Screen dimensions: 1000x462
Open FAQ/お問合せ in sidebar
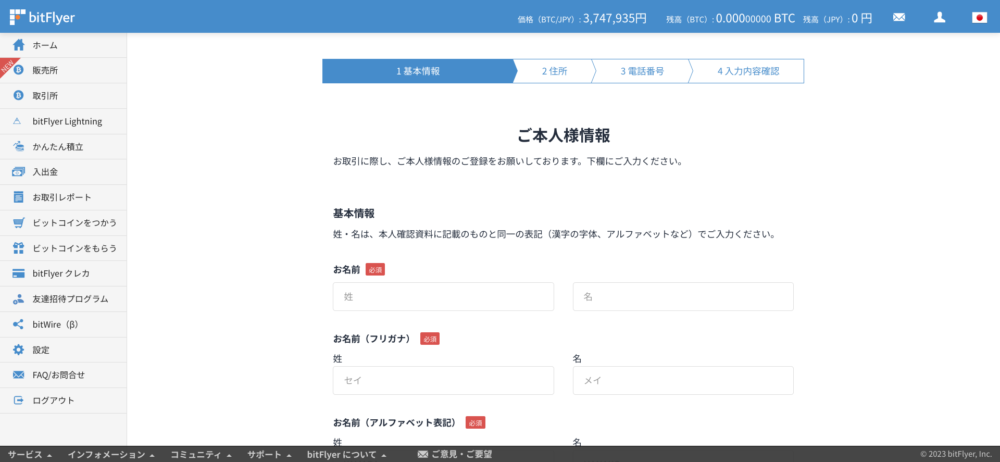(x=58, y=375)
